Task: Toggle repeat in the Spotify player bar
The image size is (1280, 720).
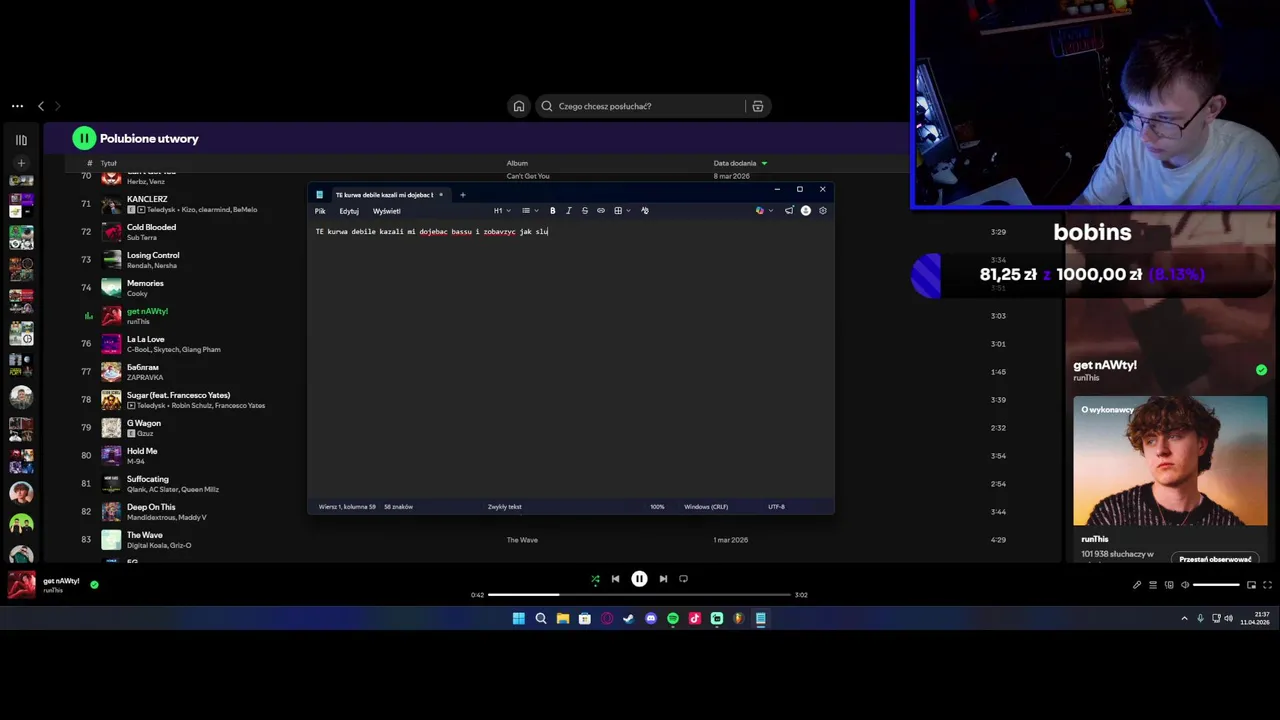Action: 683,578
